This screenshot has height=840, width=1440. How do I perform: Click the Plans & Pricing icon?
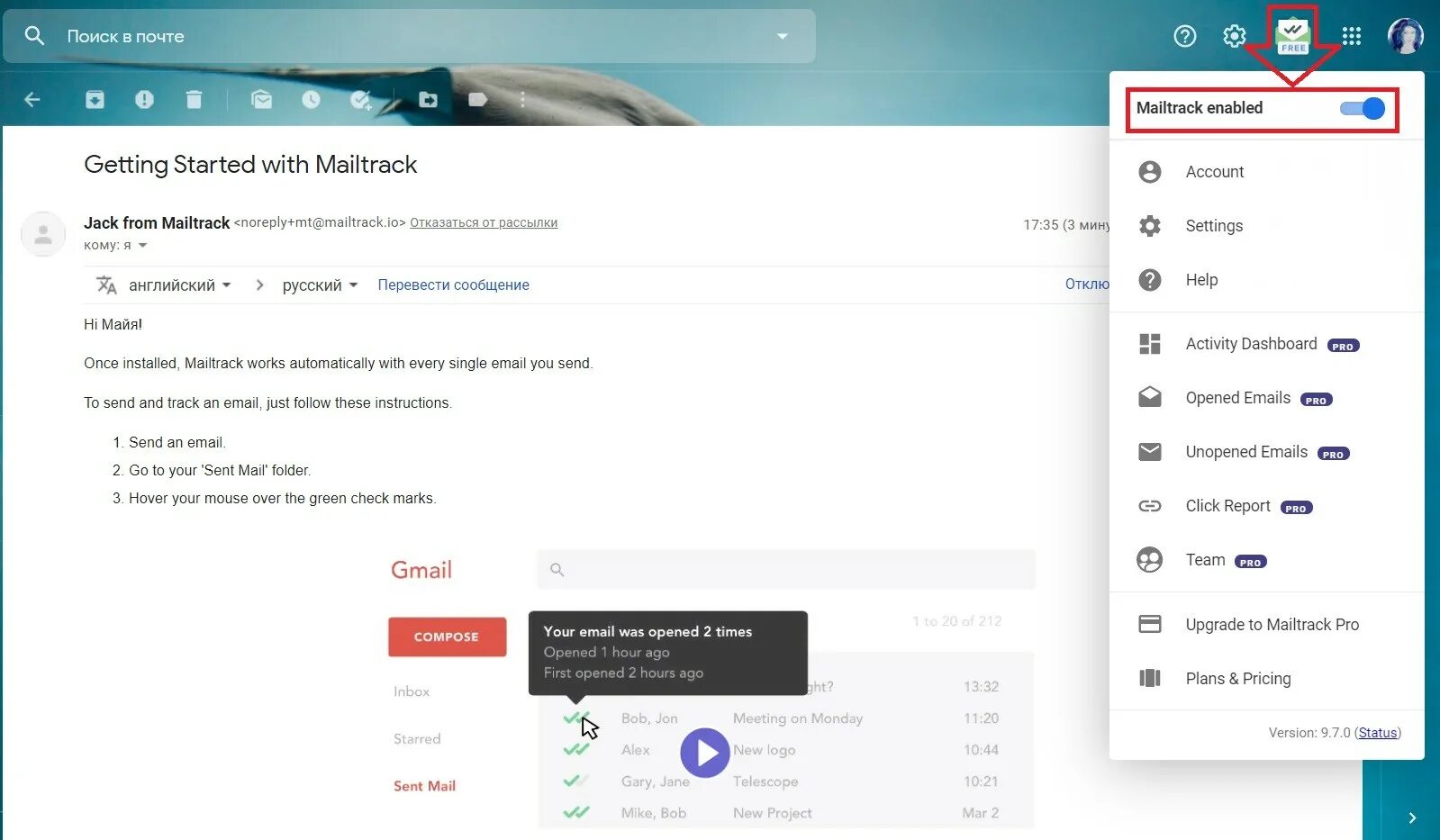click(1150, 678)
